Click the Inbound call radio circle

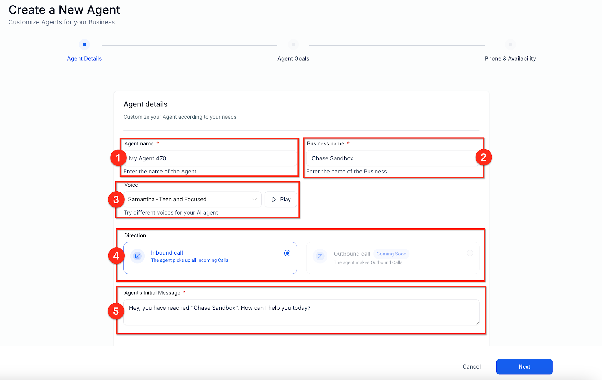tap(286, 253)
